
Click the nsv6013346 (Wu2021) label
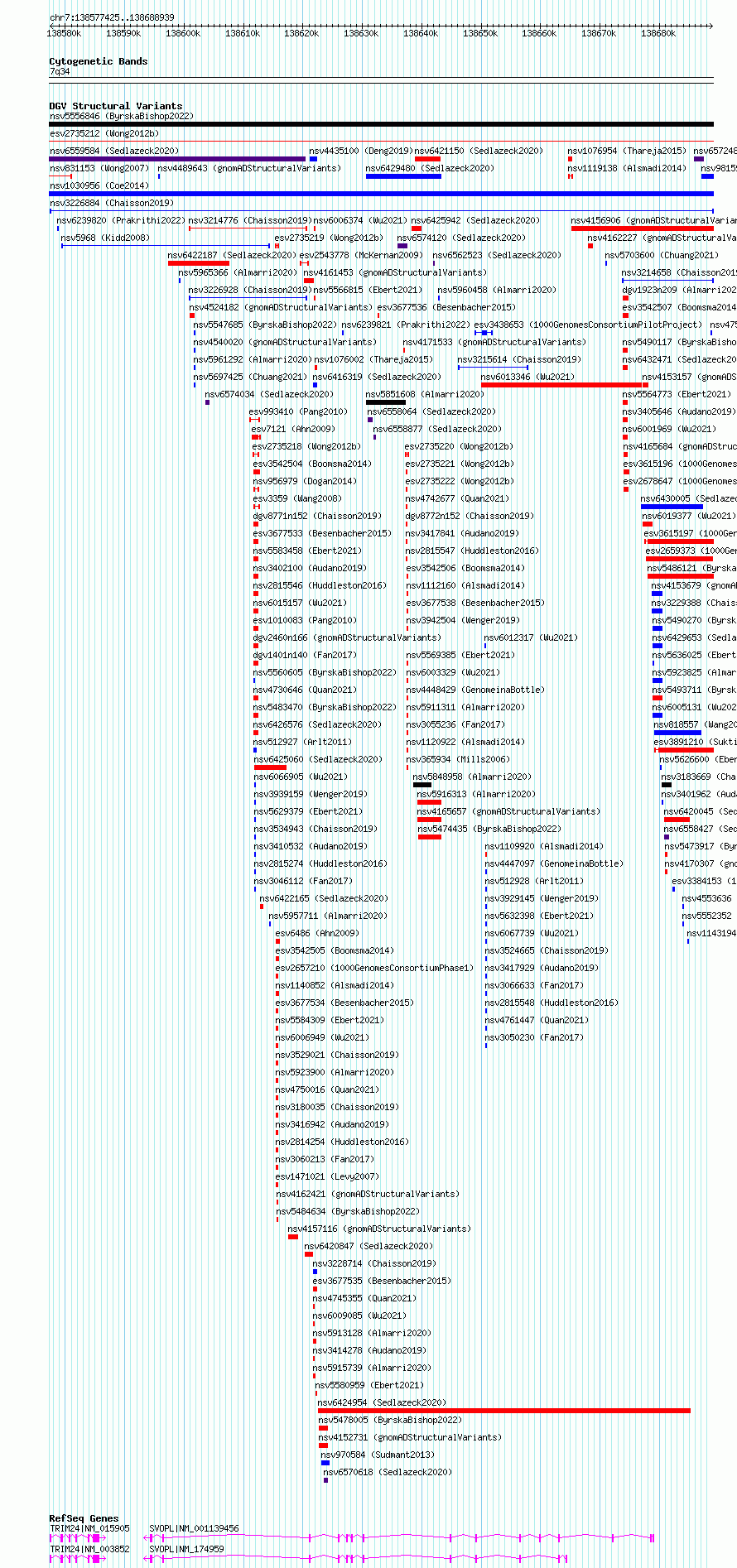[x=527, y=378]
